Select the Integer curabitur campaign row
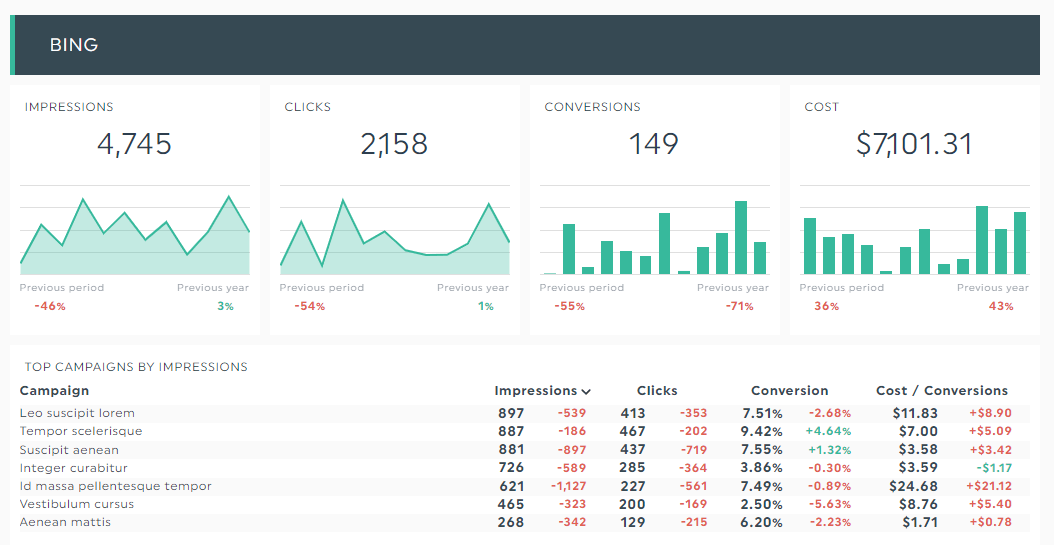The height and width of the screenshot is (545, 1054). click(x=524, y=468)
